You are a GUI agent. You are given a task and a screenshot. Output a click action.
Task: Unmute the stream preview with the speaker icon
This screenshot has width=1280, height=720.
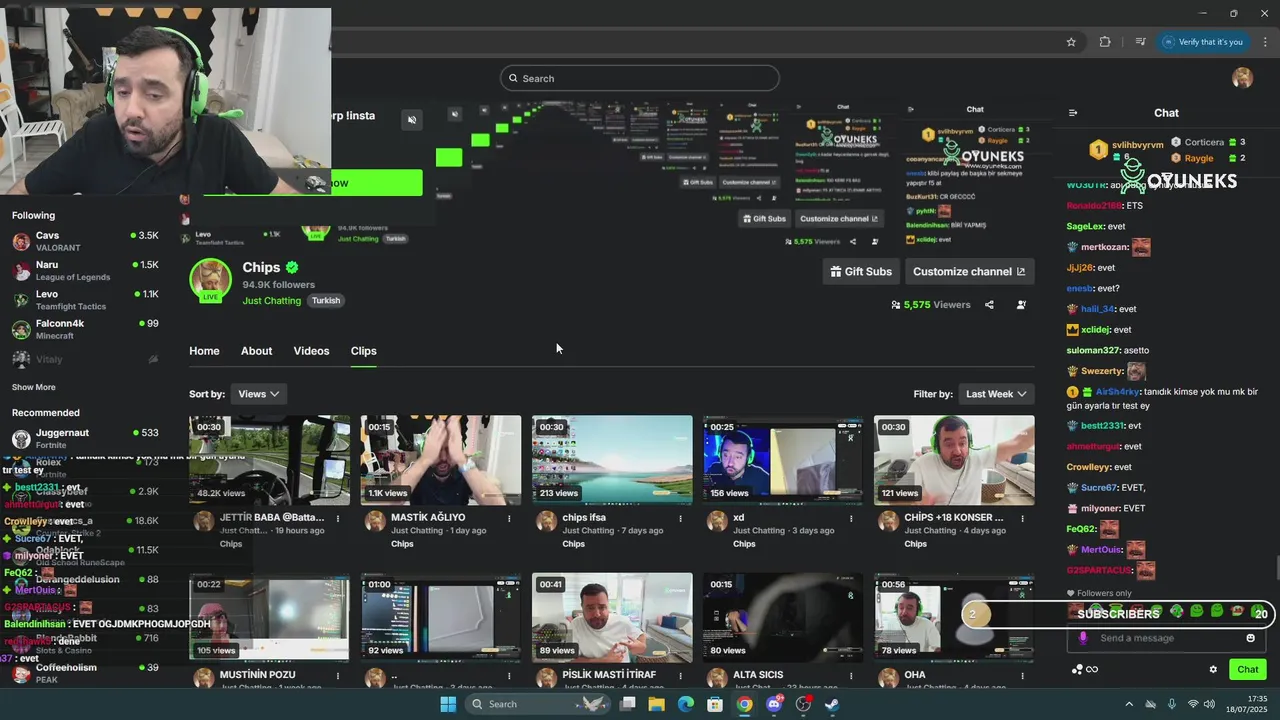coord(411,120)
